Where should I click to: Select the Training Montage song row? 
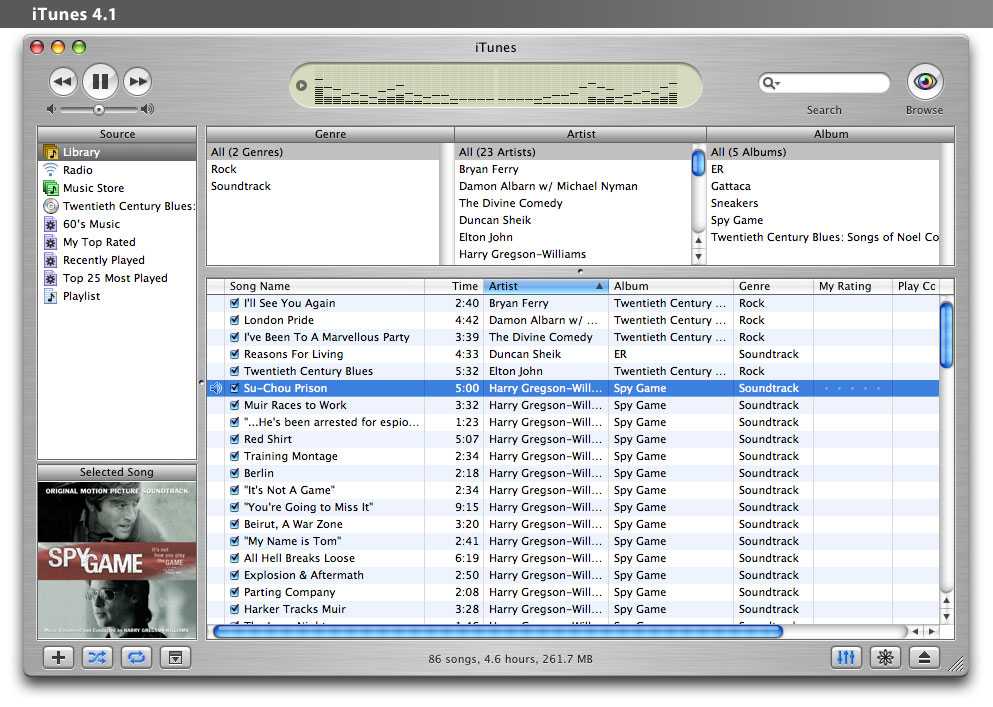pos(572,456)
